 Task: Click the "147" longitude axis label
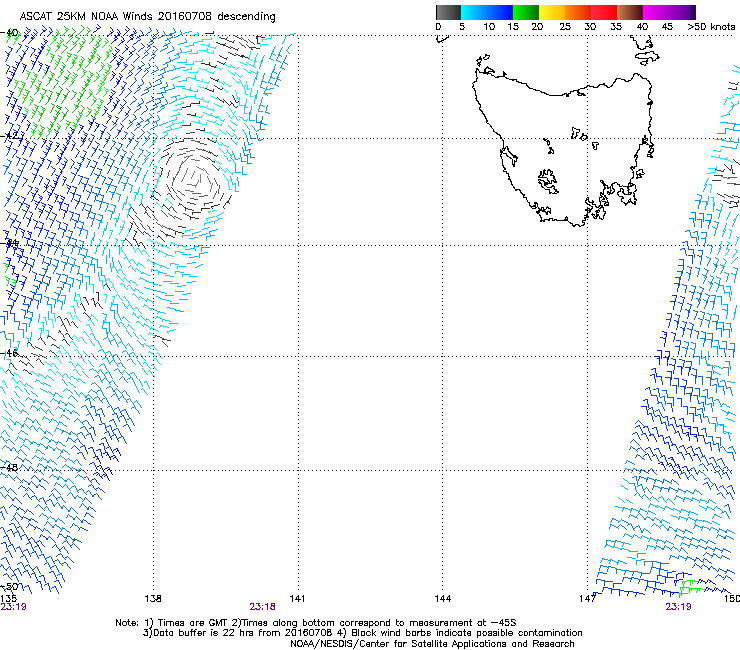point(588,599)
